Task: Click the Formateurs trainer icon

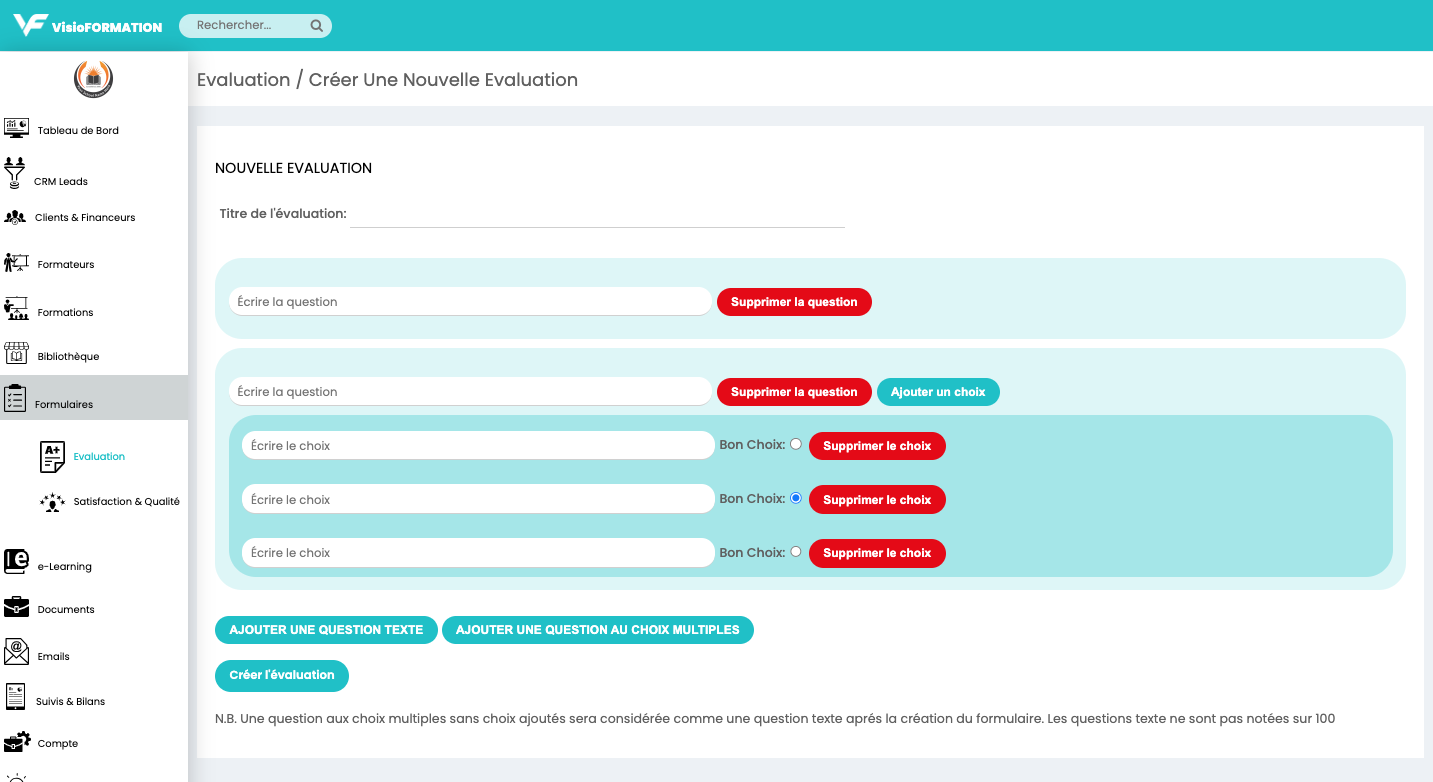Action: 16,263
